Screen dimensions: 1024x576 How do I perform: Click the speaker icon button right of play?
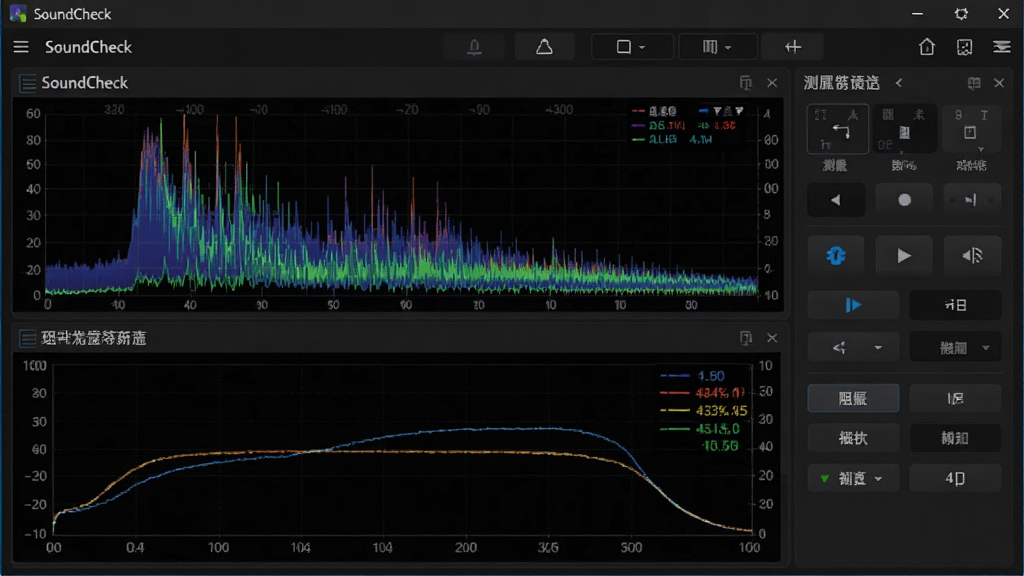coord(972,255)
